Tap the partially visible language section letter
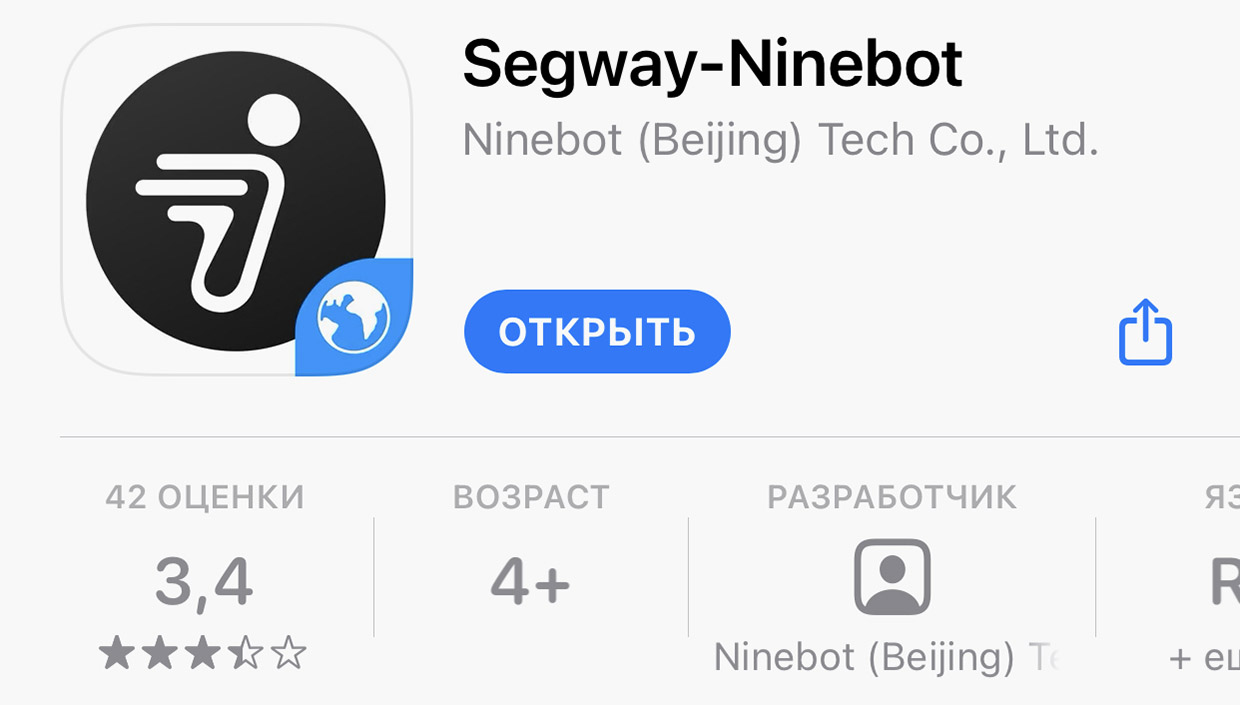The height and width of the screenshot is (705, 1240). 1225,582
